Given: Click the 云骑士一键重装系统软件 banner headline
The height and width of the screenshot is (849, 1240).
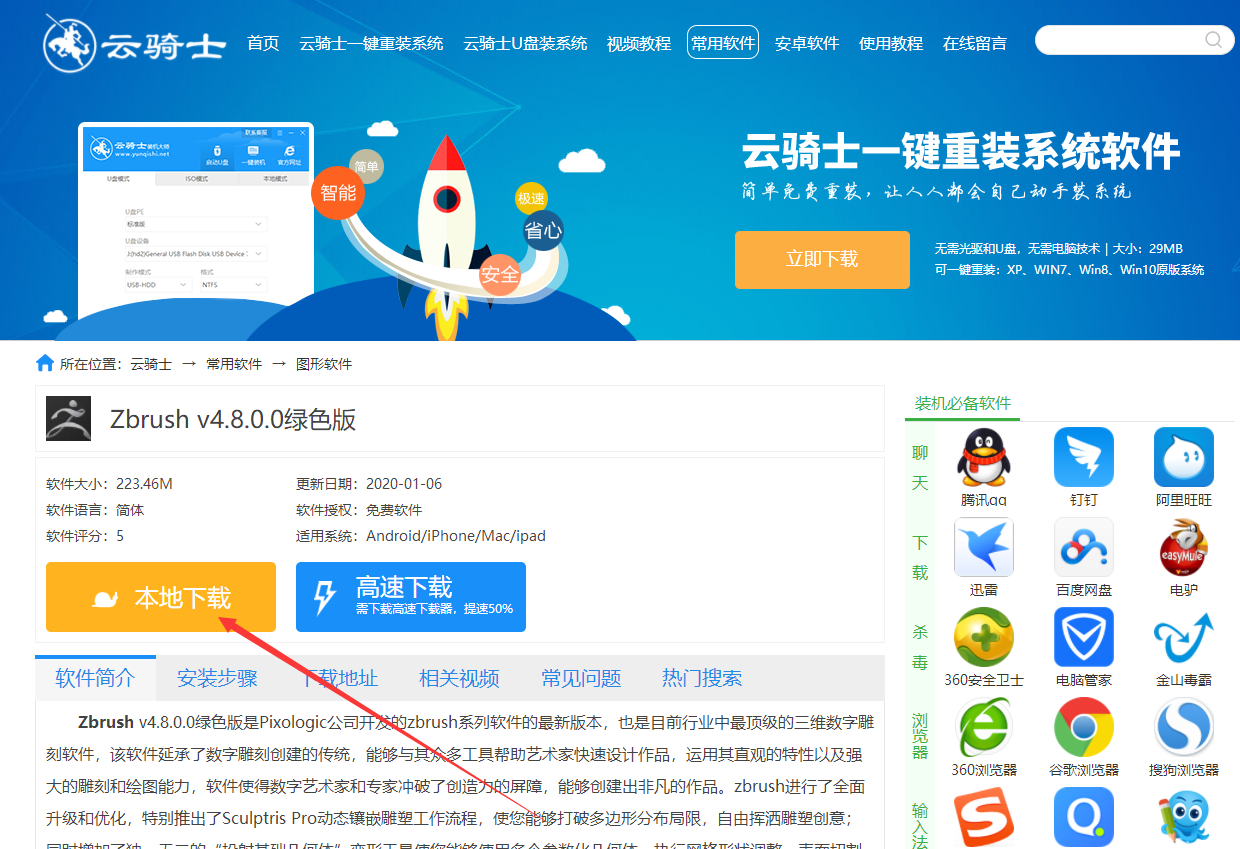Looking at the screenshot, I should click(x=961, y=152).
